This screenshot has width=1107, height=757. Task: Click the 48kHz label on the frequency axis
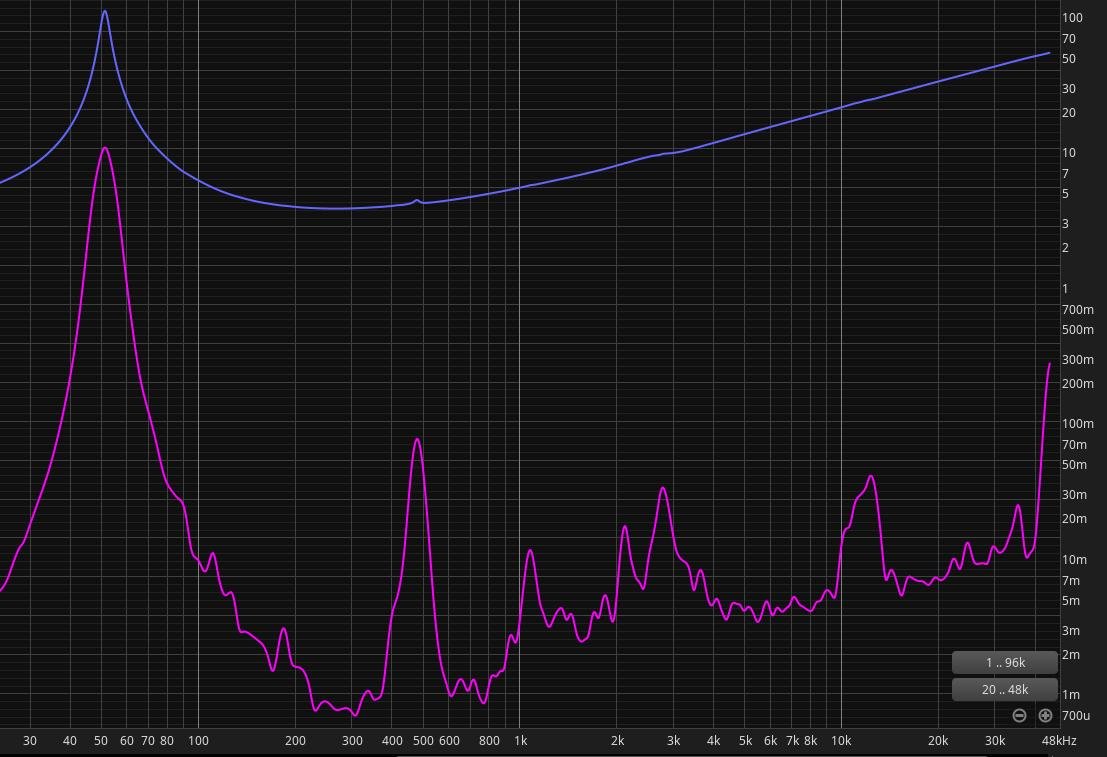coord(1059,740)
